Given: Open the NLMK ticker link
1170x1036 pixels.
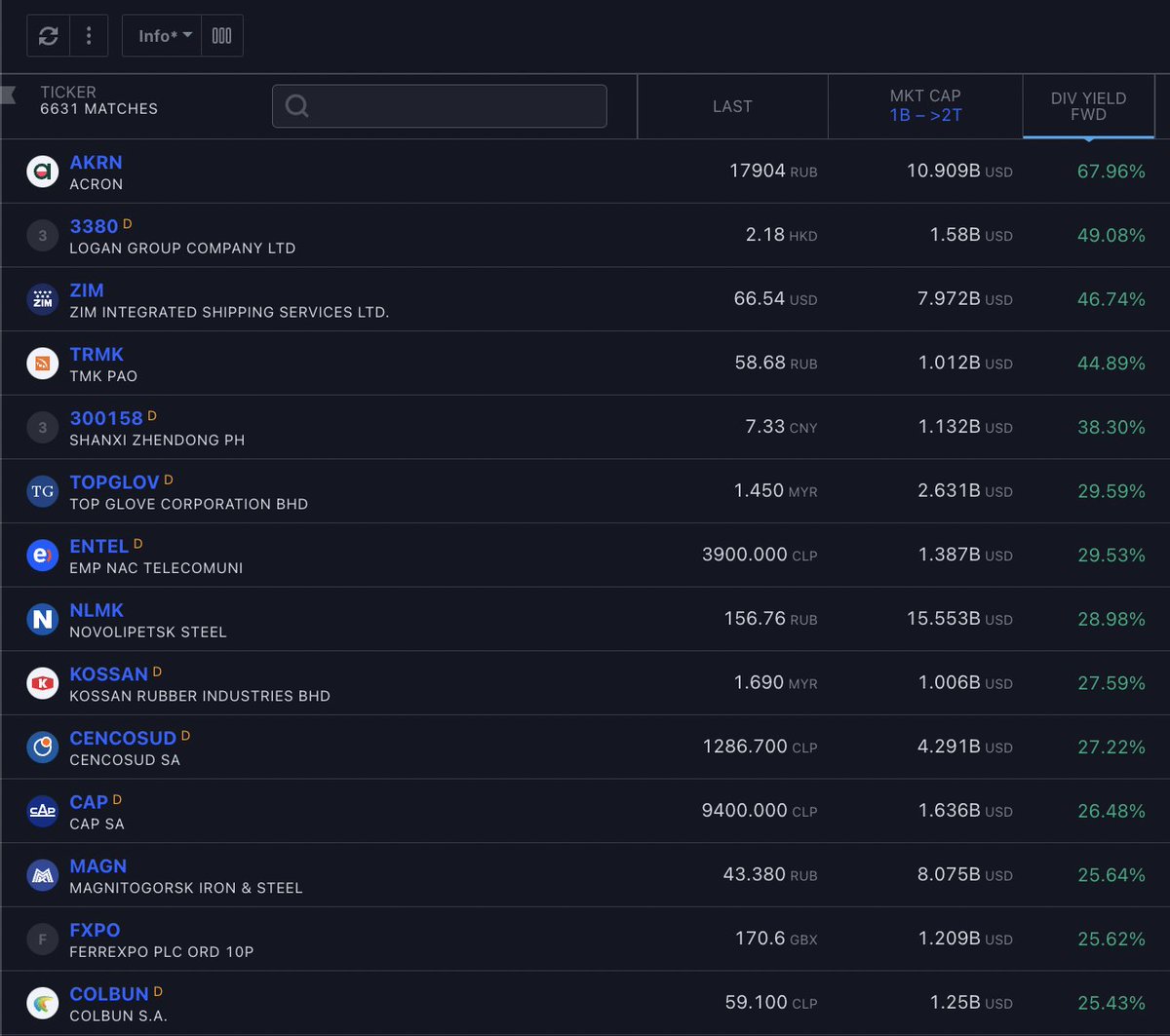Looking at the screenshot, I should pyautogui.click(x=97, y=610).
